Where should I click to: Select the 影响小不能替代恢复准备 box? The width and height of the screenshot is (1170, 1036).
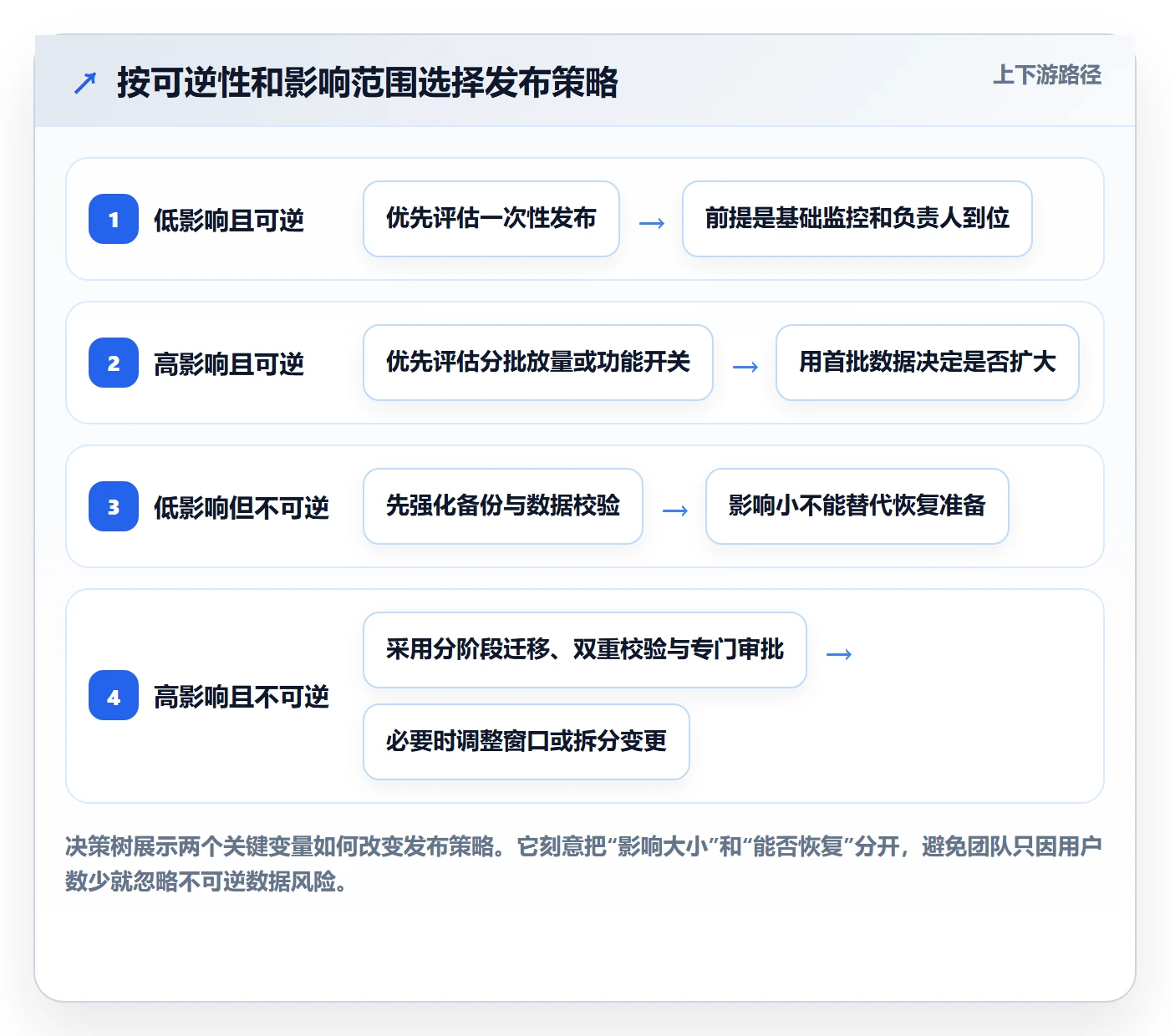point(857,506)
